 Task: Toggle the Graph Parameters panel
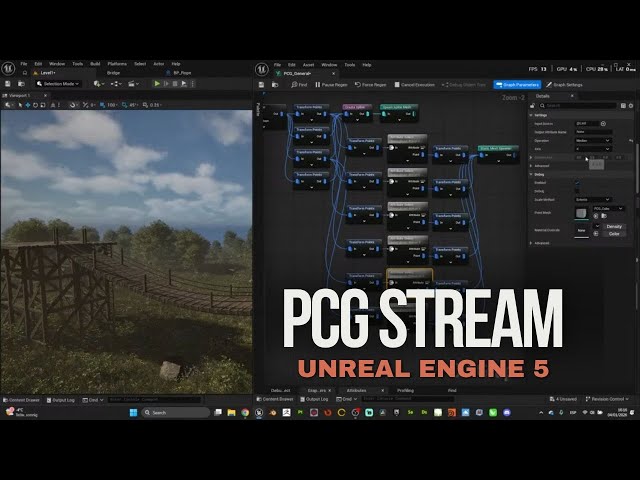(517, 84)
